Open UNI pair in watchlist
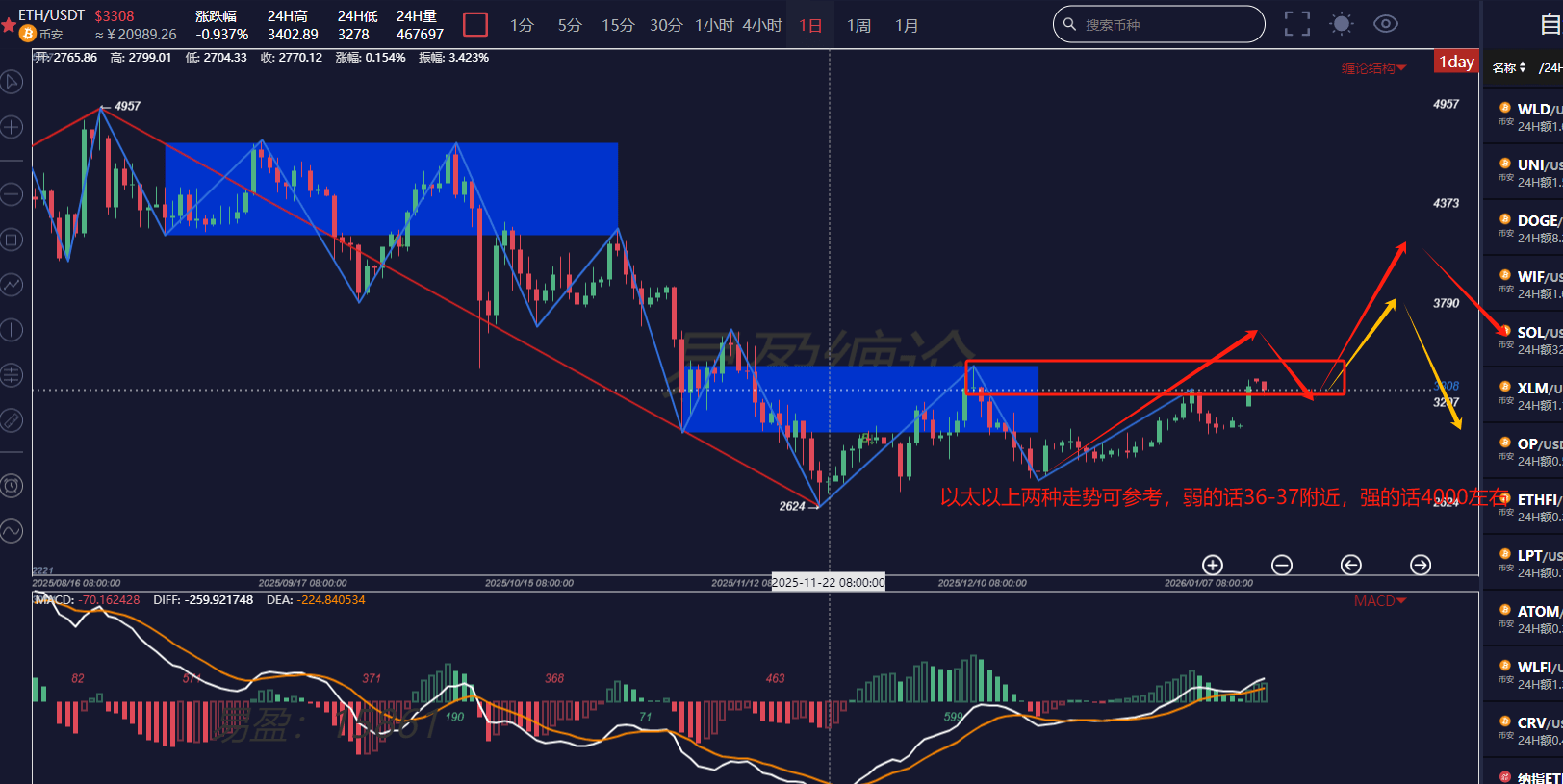The height and width of the screenshot is (784, 1563). click(1523, 173)
